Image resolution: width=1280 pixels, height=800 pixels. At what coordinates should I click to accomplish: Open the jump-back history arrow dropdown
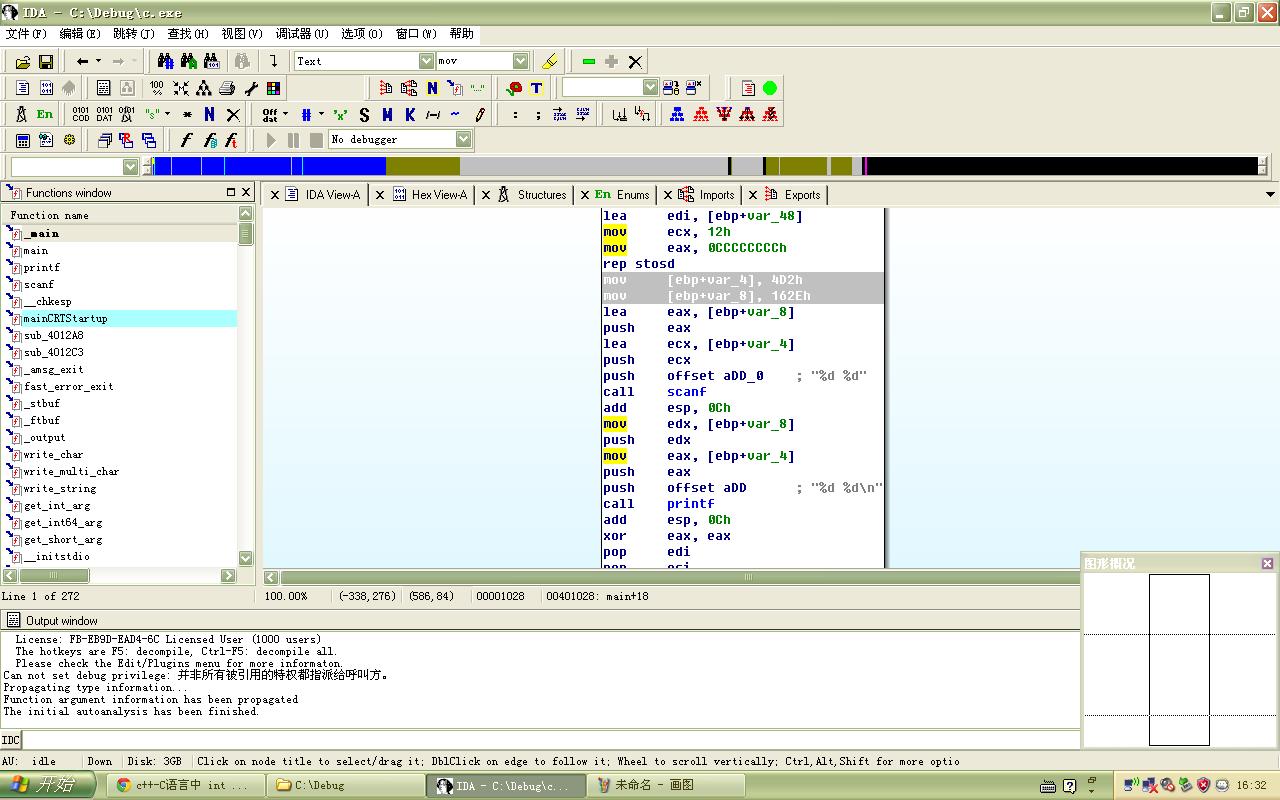[98, 61]
